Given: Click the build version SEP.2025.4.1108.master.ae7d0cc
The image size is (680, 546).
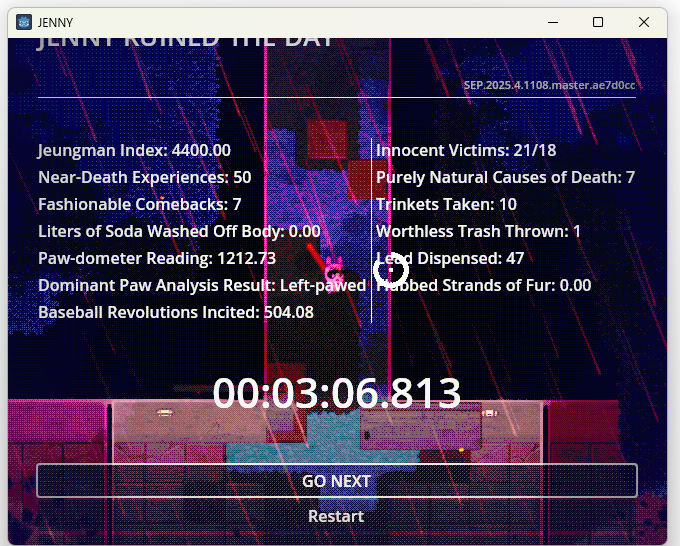Looking at the screenshot, I should 549,85.
